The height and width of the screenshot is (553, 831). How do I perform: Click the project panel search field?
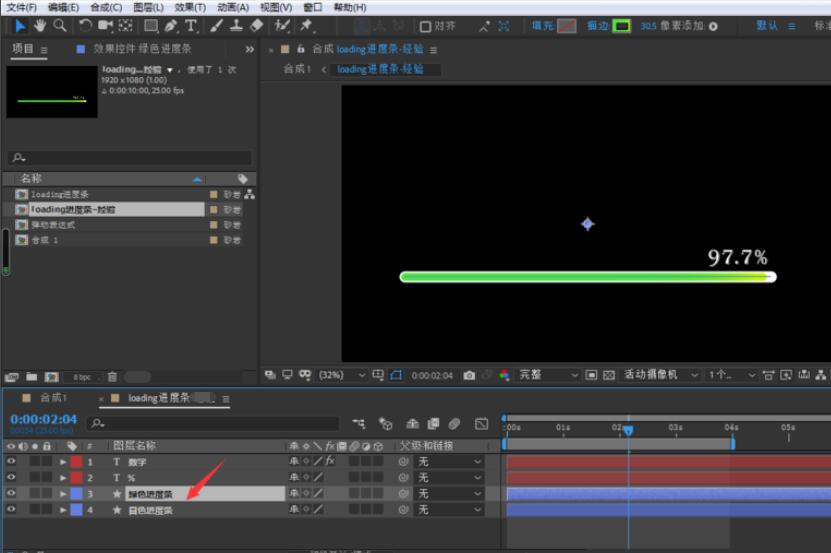pyautogui.click(x=130, y=158)
